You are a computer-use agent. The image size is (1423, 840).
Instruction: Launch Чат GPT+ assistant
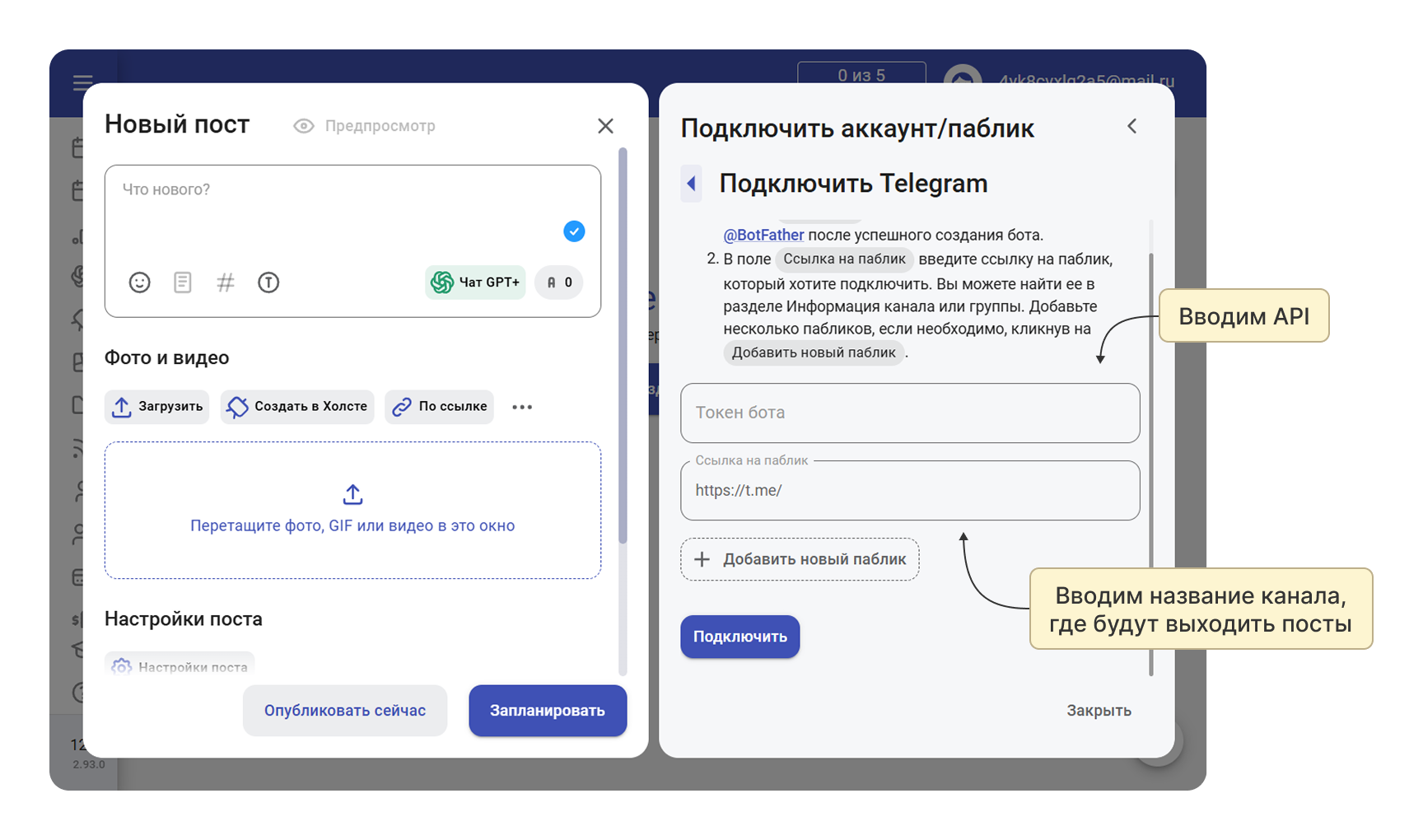point(475,282)
